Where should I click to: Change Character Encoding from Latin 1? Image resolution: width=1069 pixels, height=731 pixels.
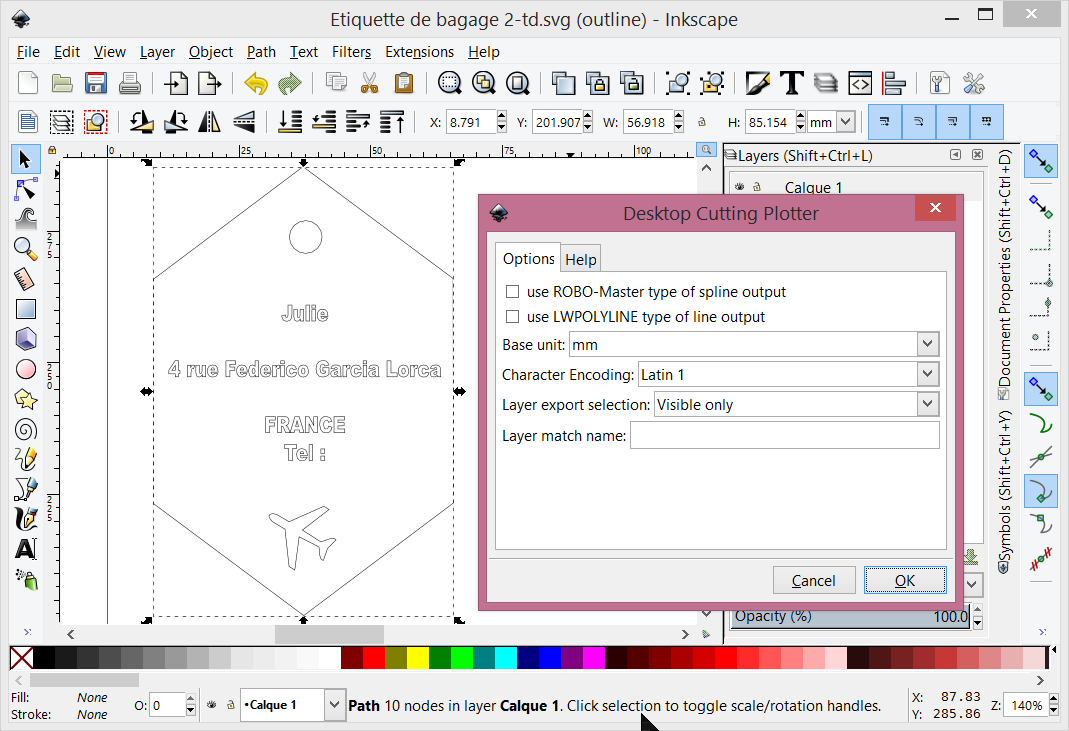pos(927,373)
